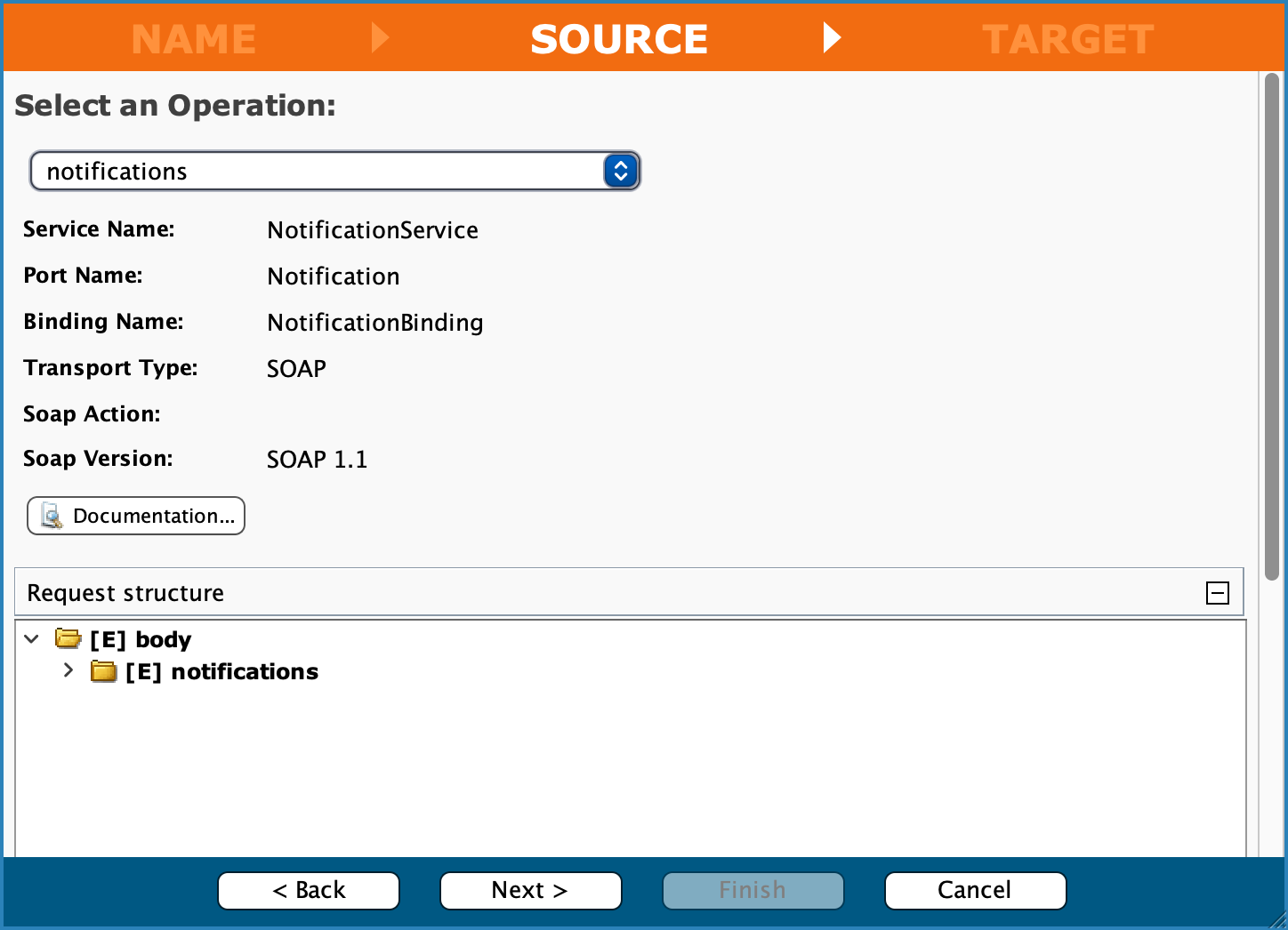Click the open folder icon beside body
The width and height of the screenshot is (1288, 930).
click(x=68, y=639)
